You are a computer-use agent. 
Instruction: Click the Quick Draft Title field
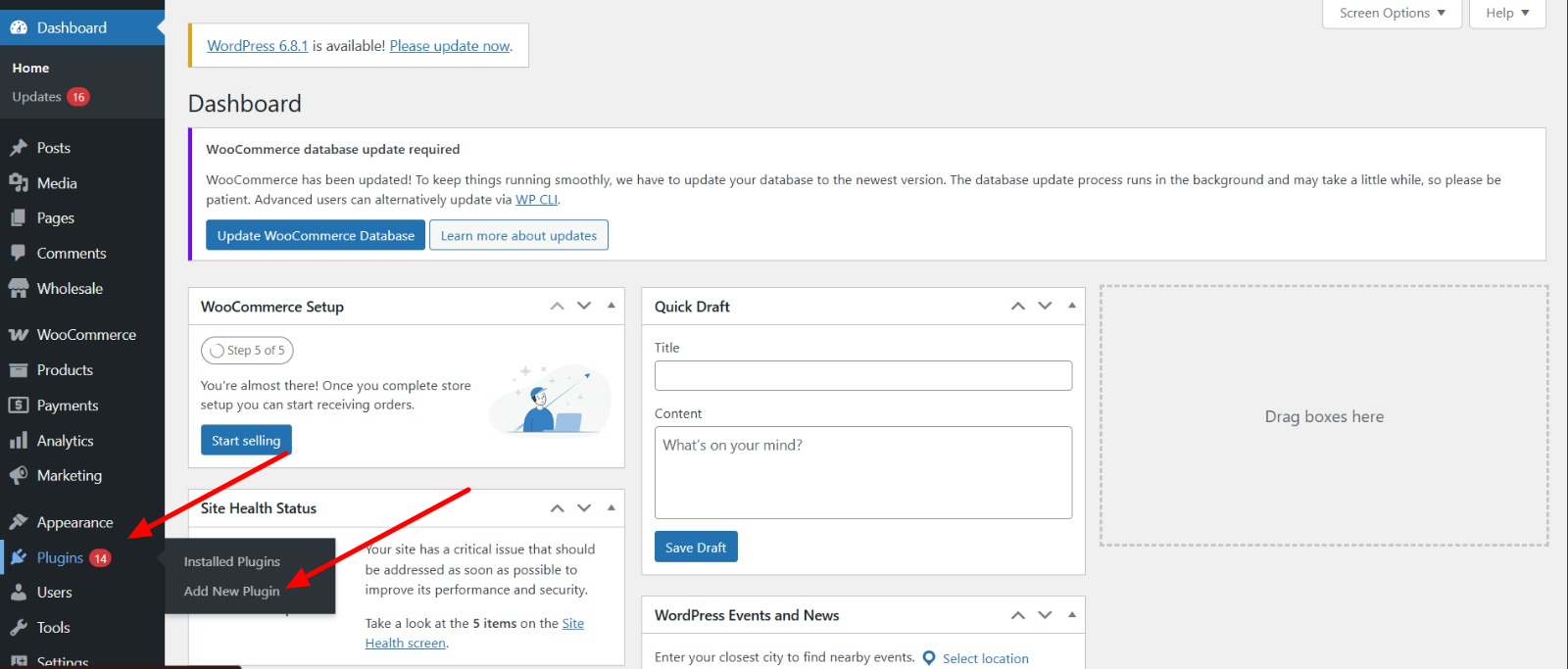[x=862, y=375]
